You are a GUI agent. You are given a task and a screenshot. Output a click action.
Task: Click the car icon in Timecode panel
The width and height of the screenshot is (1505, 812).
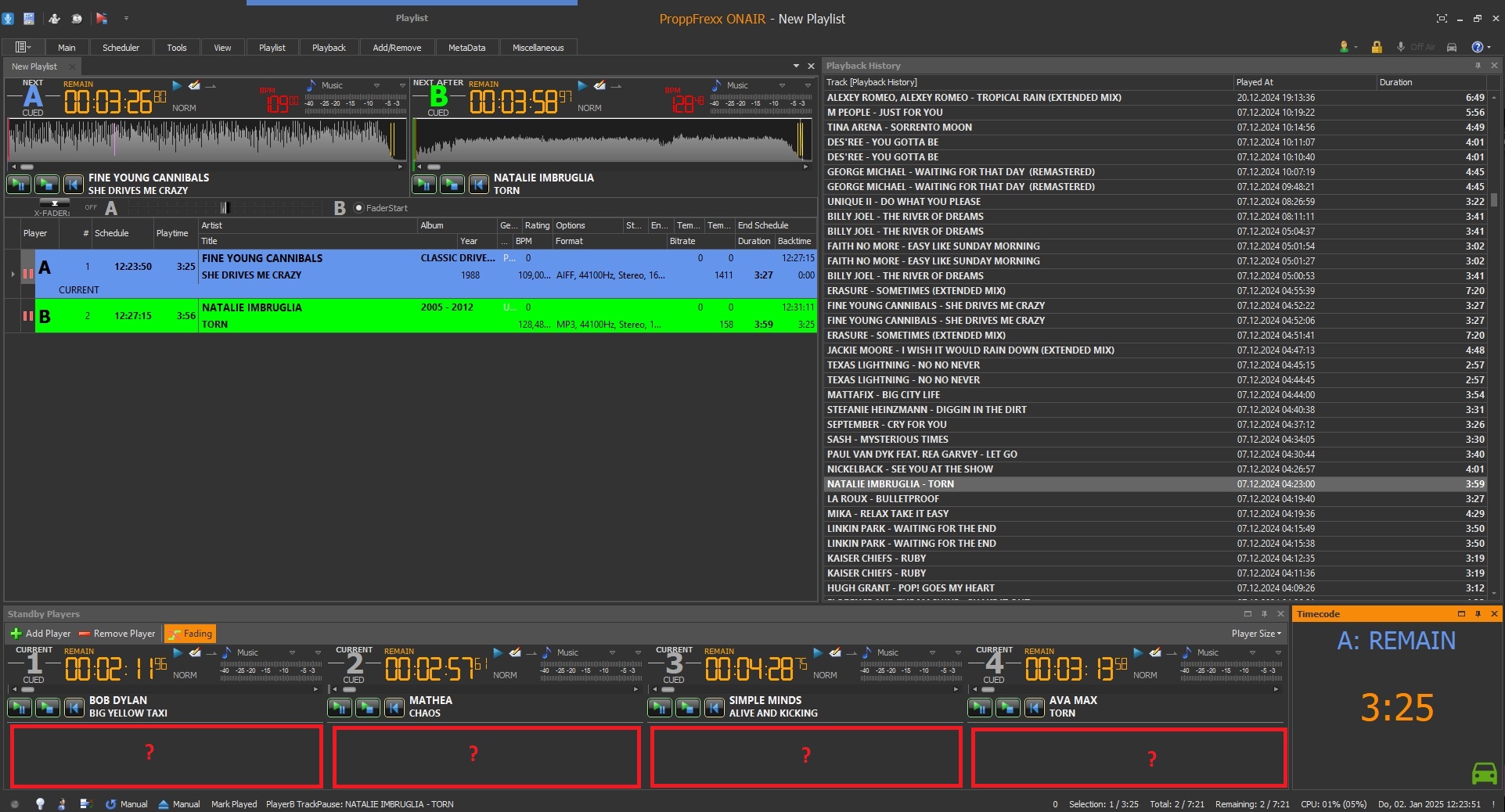point(1484,773)
